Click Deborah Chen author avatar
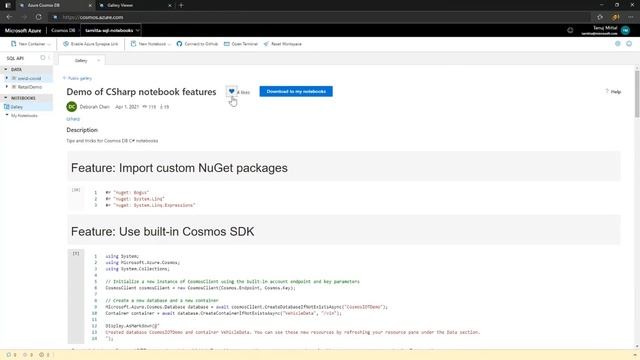Image resolution: width=640 pixels, height=360 pixels. click(71, 107)
